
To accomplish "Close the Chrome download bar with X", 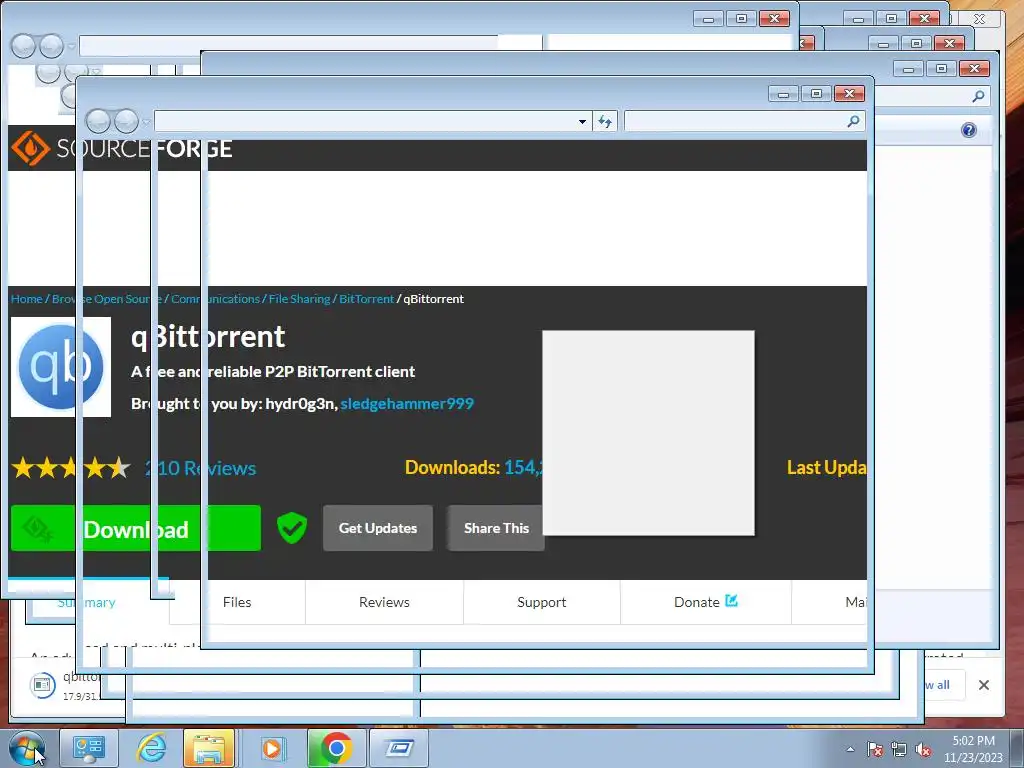I will pyautogui.click(x=984, y=684).
